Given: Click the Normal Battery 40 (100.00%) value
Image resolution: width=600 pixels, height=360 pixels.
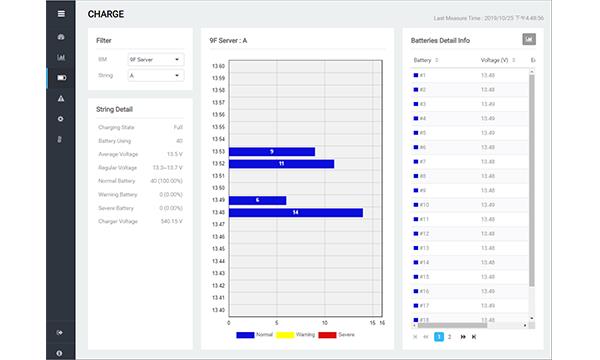Looking at the screenshot, I should tap(166, 181).
